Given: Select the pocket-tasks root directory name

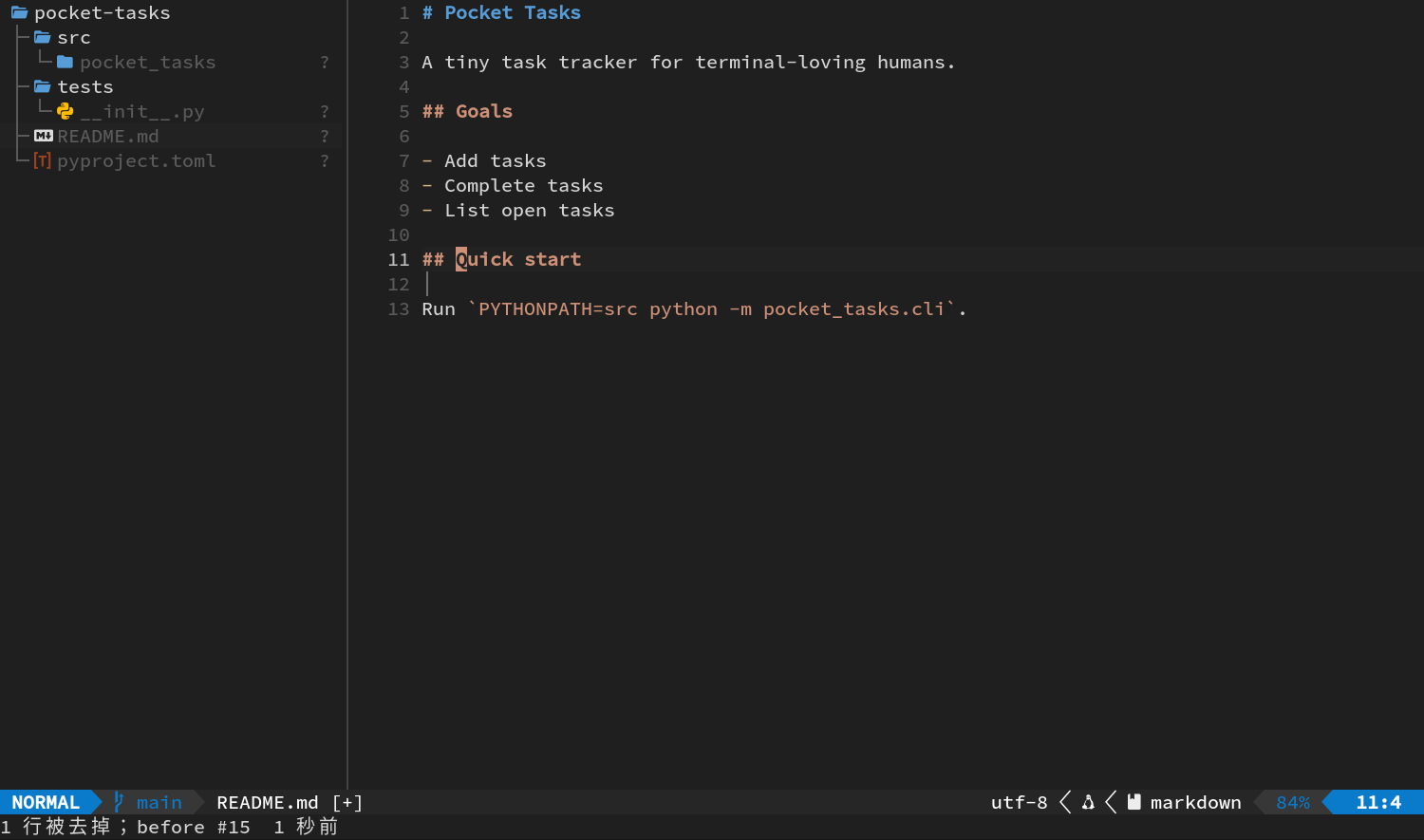Looking at the screenshot, I should pos(103,13).
